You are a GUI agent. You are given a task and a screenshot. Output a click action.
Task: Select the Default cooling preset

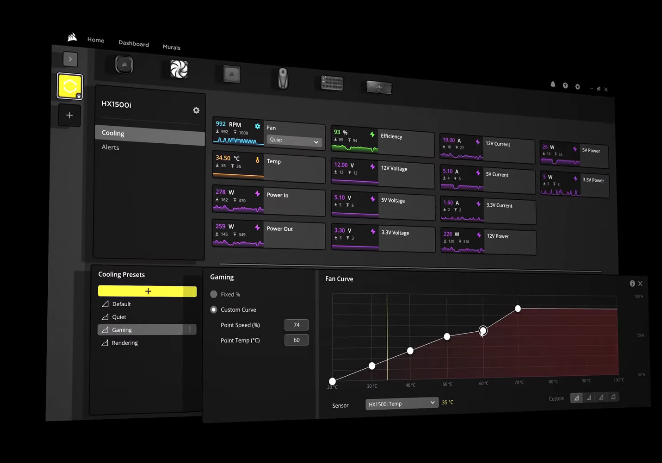point(121,304)
